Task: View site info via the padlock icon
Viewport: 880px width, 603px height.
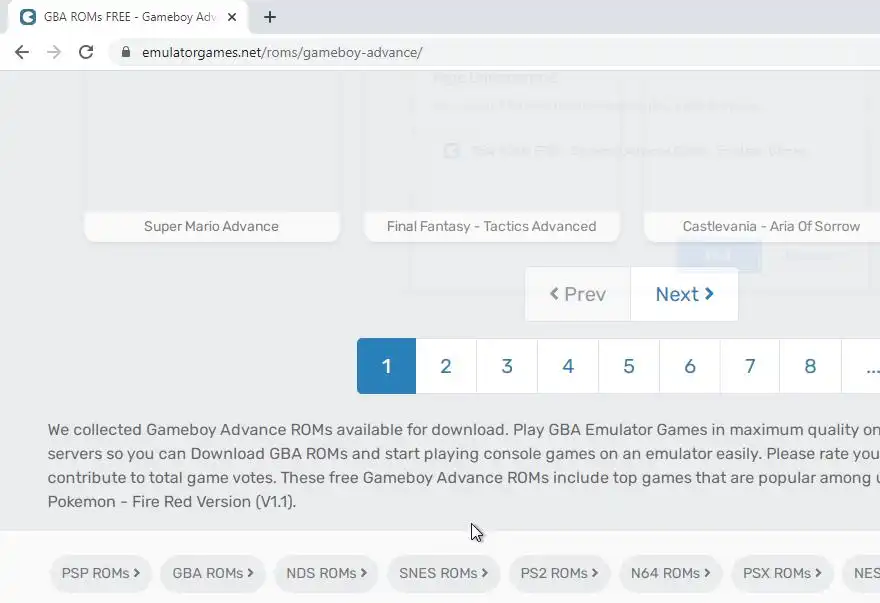Action: coord(126,52)
